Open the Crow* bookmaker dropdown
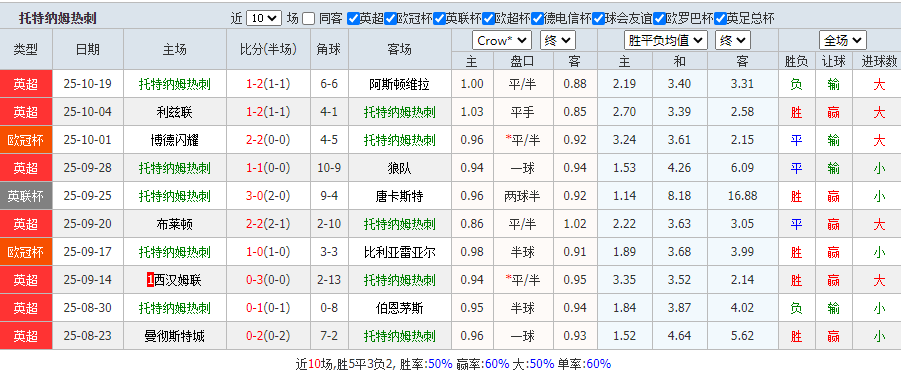Viewport: 901px width, 377px height. [502, 40]
